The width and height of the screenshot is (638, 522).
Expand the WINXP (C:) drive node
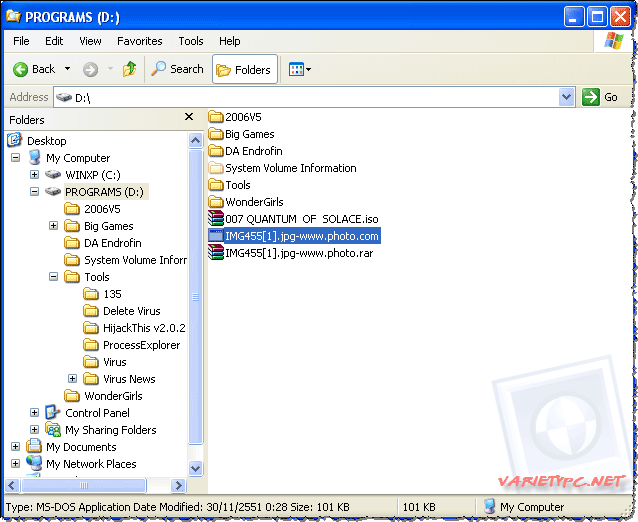[35, 175]
